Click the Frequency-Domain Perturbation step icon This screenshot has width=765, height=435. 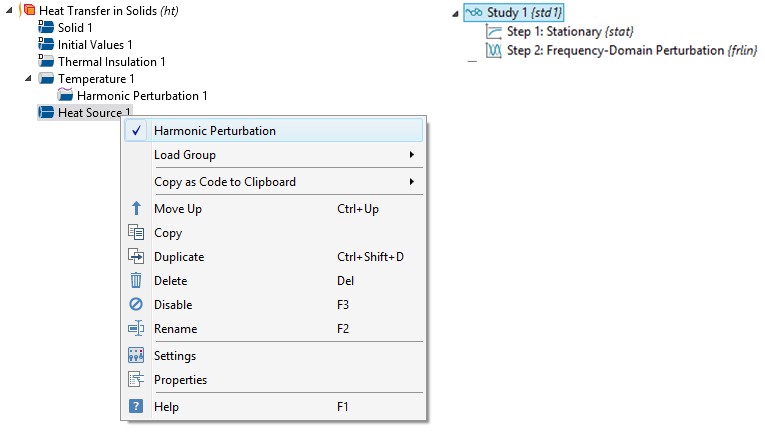click(494, 50)
